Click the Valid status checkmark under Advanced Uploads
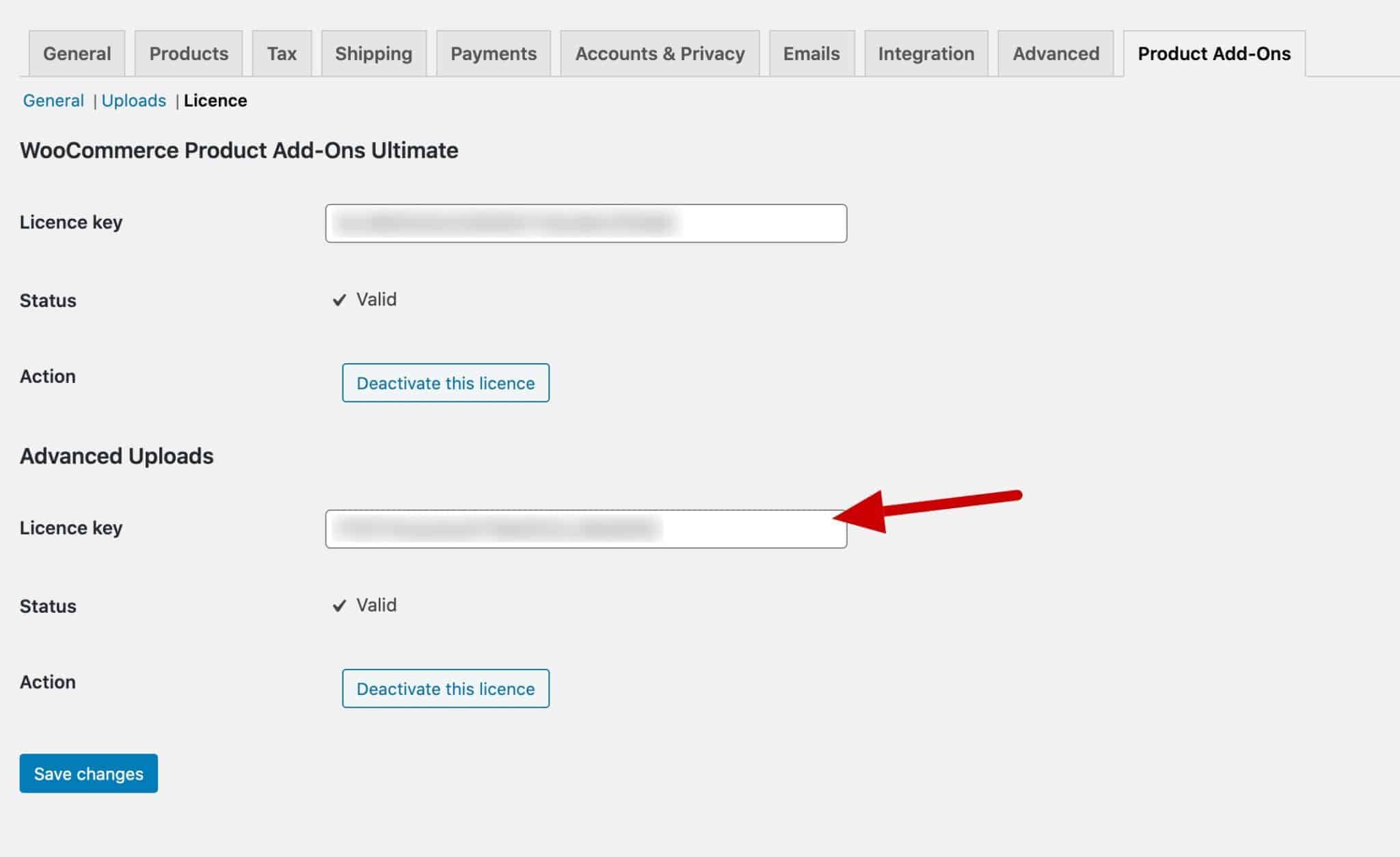This screenshot has height=857, width=1400. [x=340, y=605]
